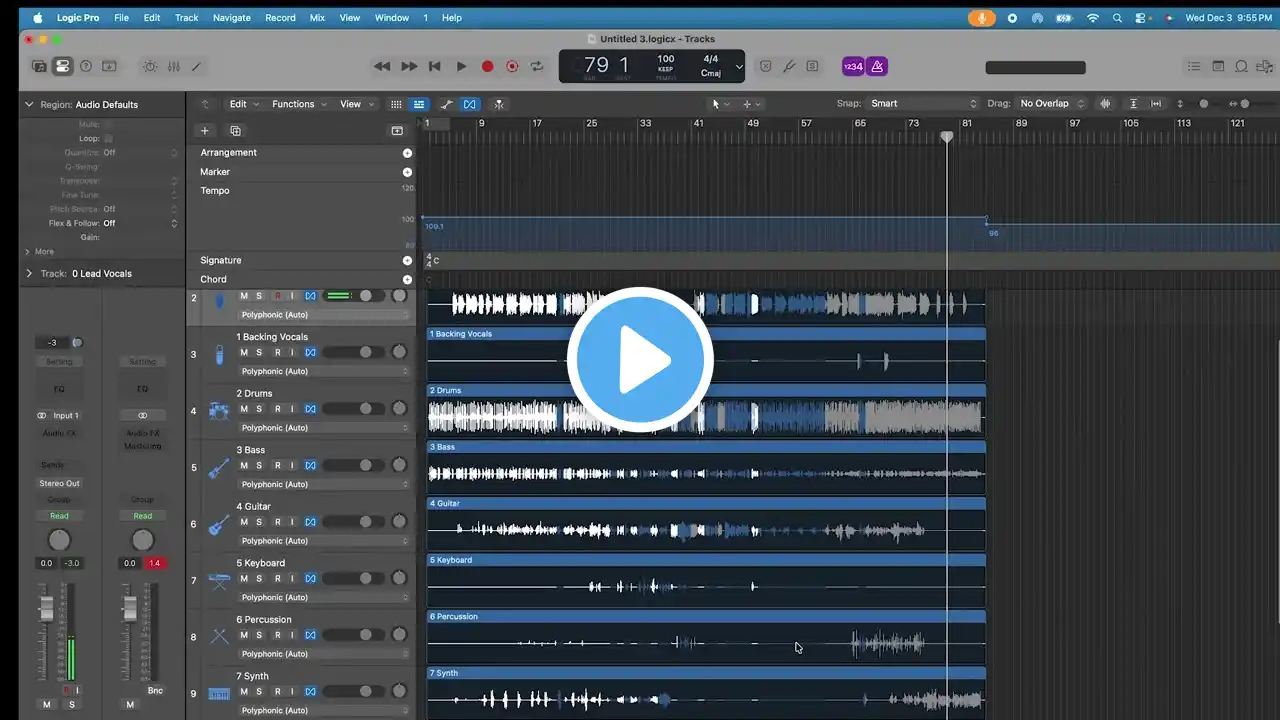Click the Capture Recording button
Image resolution: width=1280 pixels, height=720 pixels.
pyautogui.click(x=512, y=67)
